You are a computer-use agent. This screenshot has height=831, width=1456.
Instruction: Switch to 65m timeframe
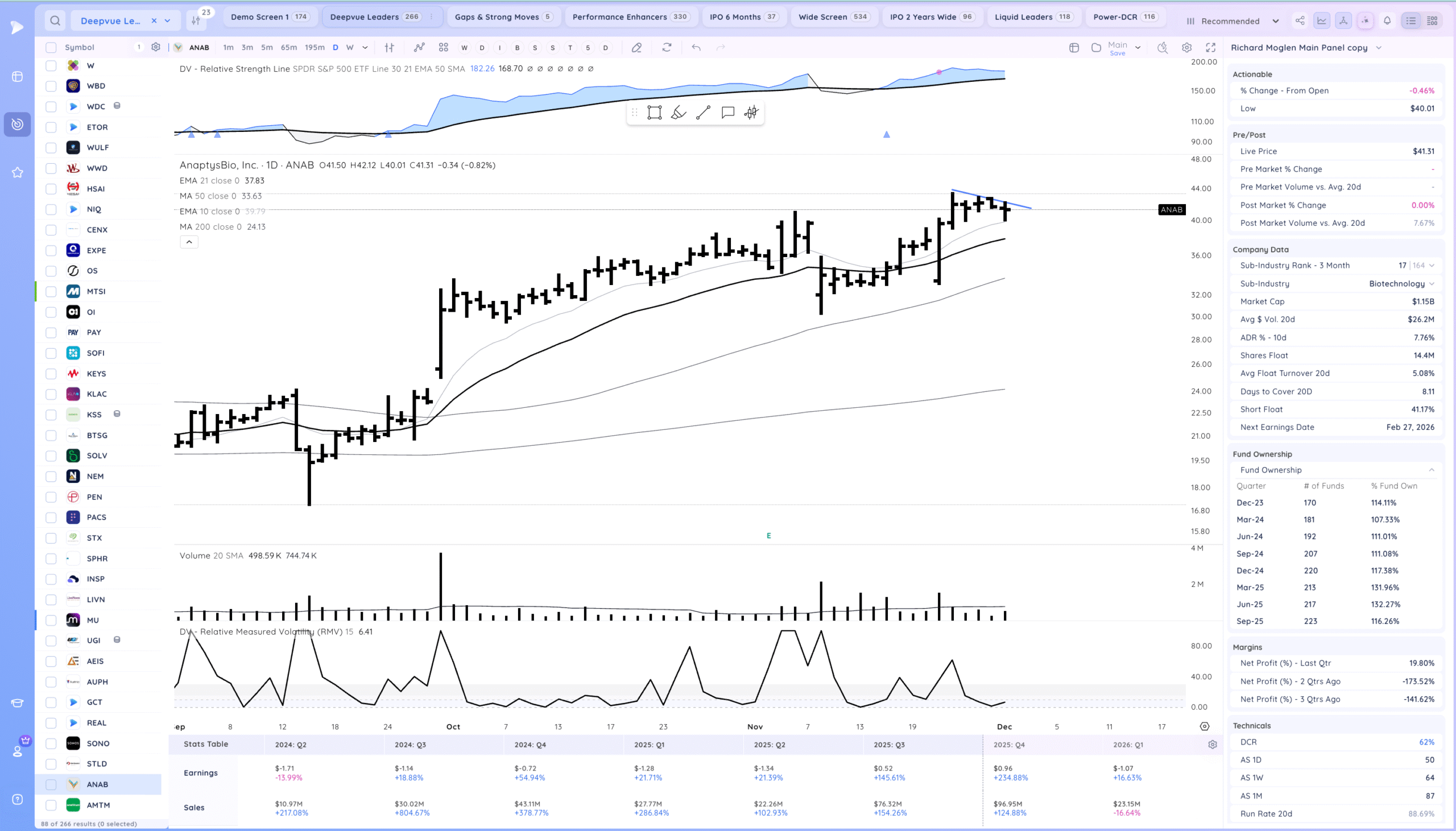(289, 47)
